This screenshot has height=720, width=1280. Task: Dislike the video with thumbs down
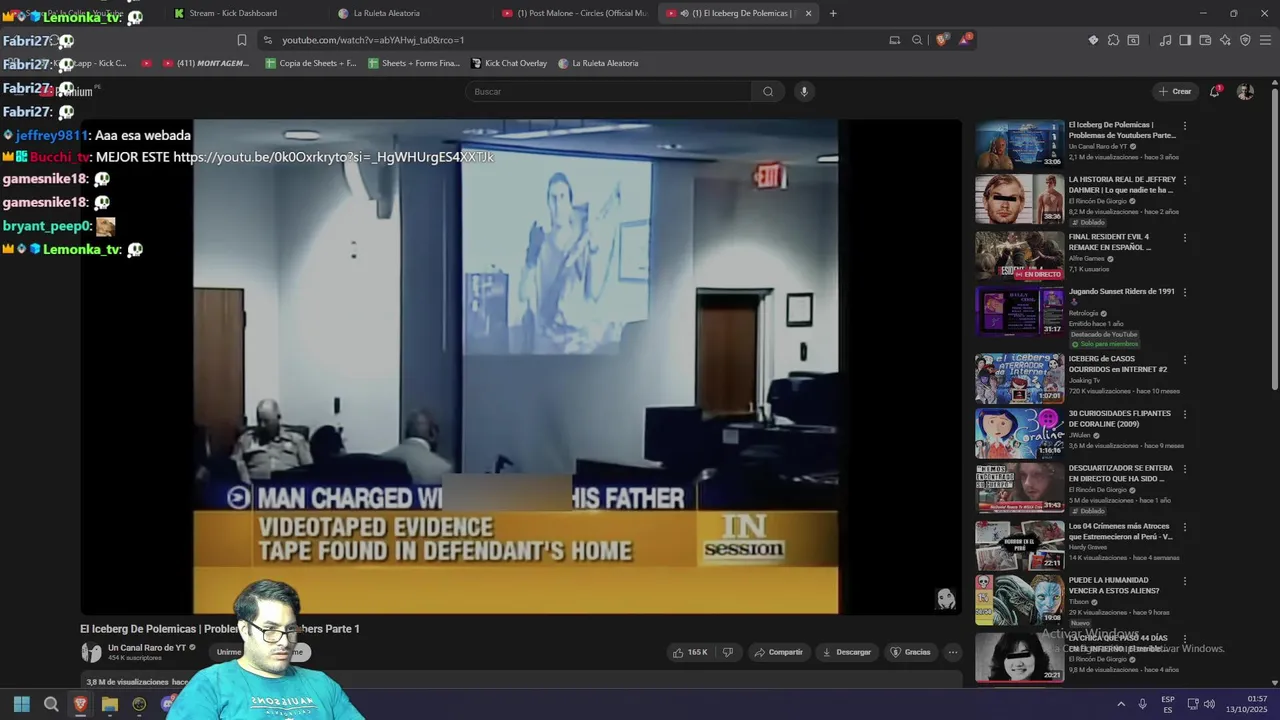pyautogui.click(x=728, y=652)
